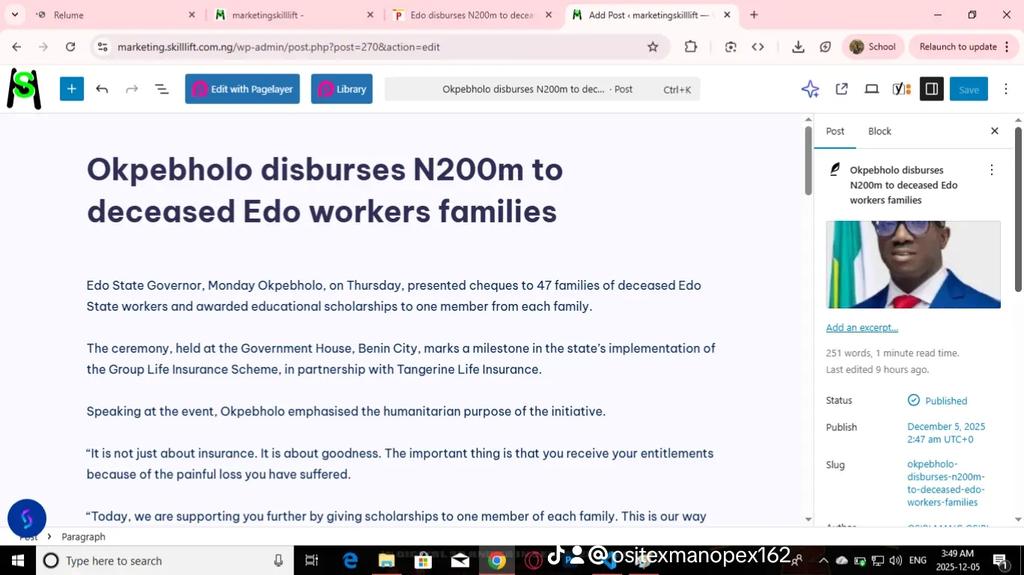Image resolution: width=1024 pixels, height=575 pixels.
Task: Click the floating blue circular widget
Action: click(x=27, y=518)
